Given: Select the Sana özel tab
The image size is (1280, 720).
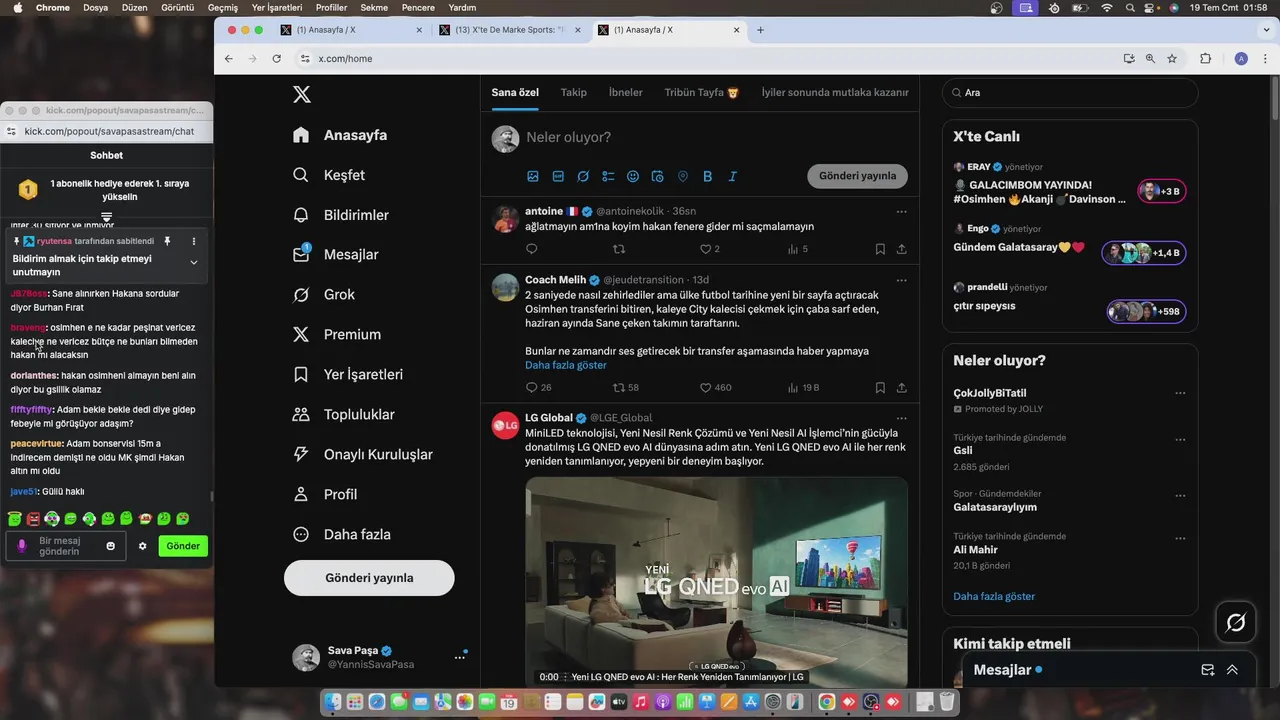Looking at the screenshot, I should (515, 92).
